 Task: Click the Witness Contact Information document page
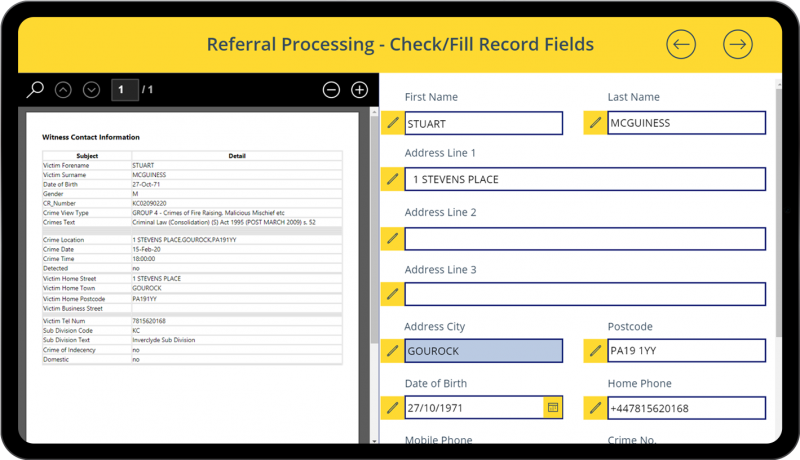coord(191,270)
